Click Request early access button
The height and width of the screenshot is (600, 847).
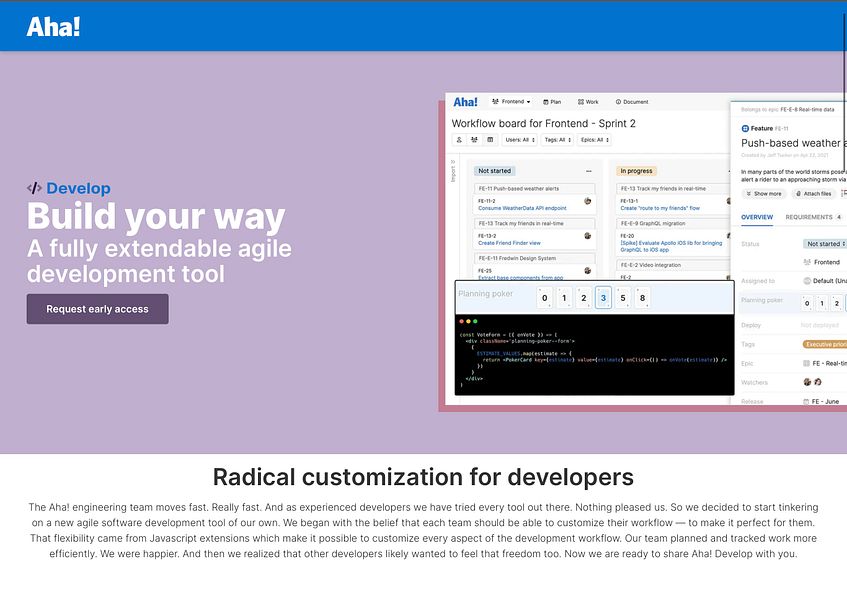tap(97, 309)
